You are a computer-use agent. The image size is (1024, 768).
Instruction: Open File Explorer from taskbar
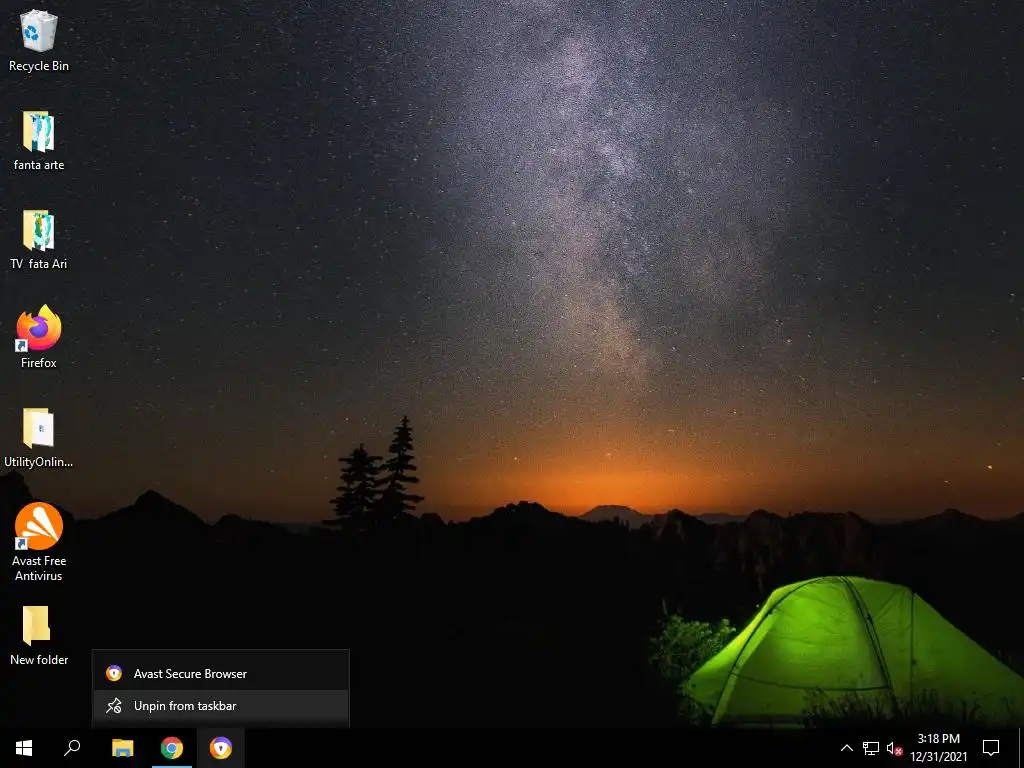click(122, 748)
